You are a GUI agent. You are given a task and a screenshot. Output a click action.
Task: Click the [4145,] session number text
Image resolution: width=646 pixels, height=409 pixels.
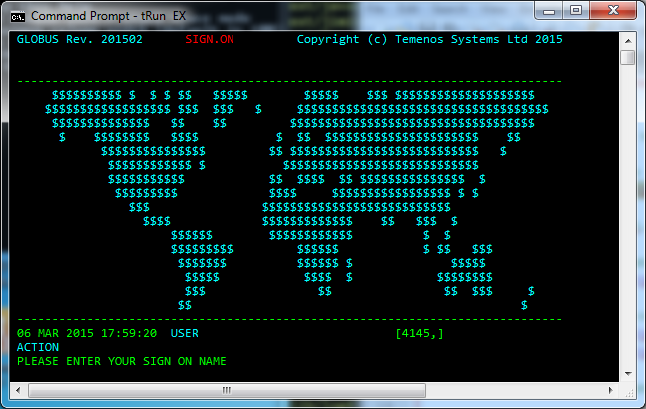420,333
